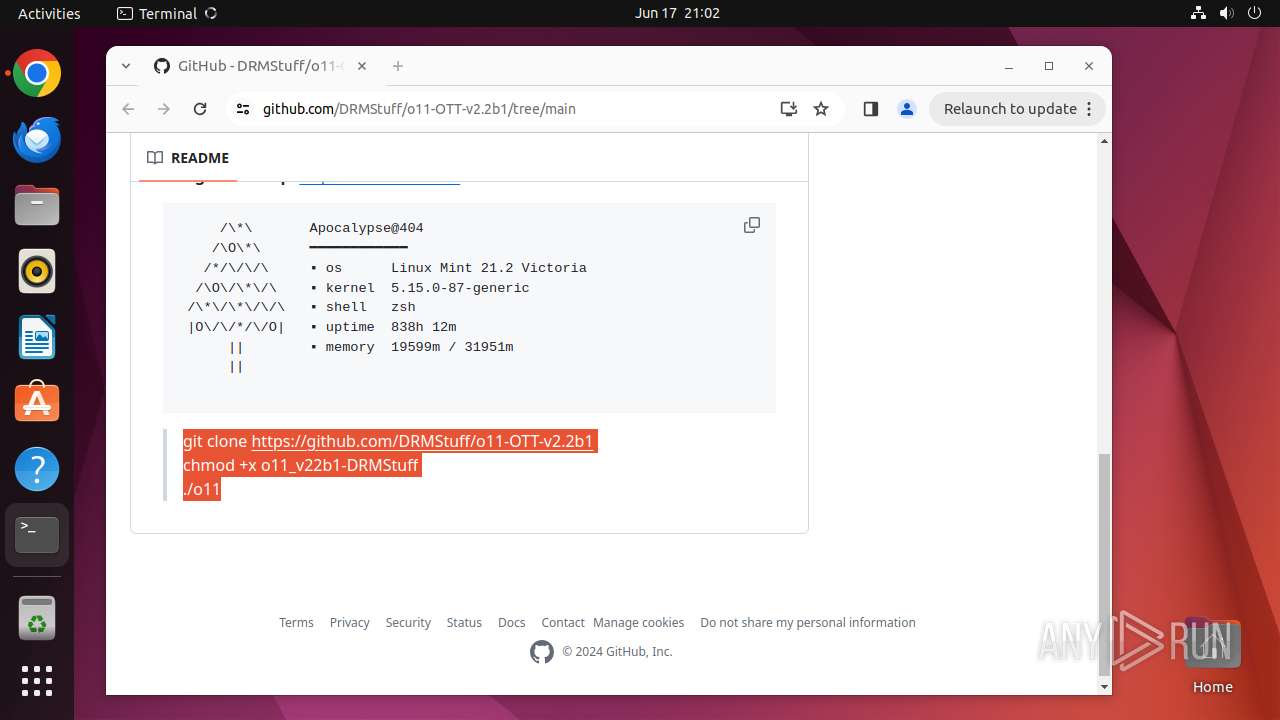Close the GitHub DRMStuff tab

(362, 66)
